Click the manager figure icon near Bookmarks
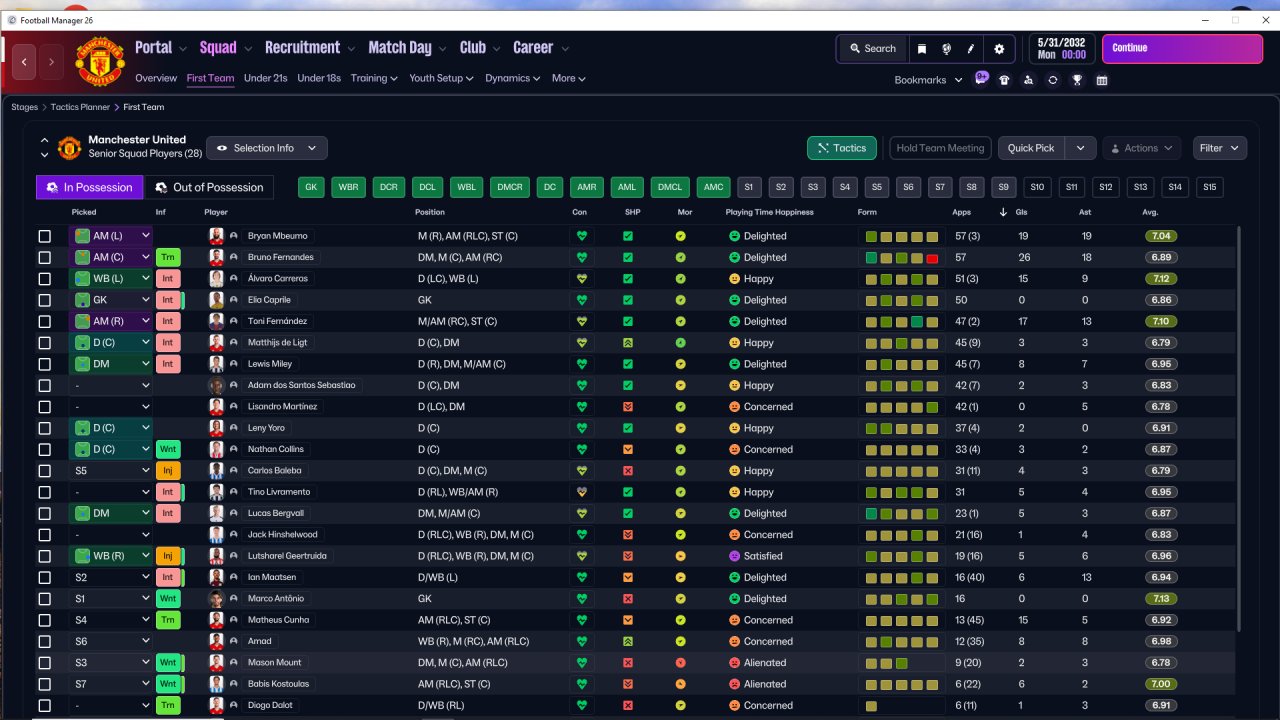 click(x=1028, y=80)
